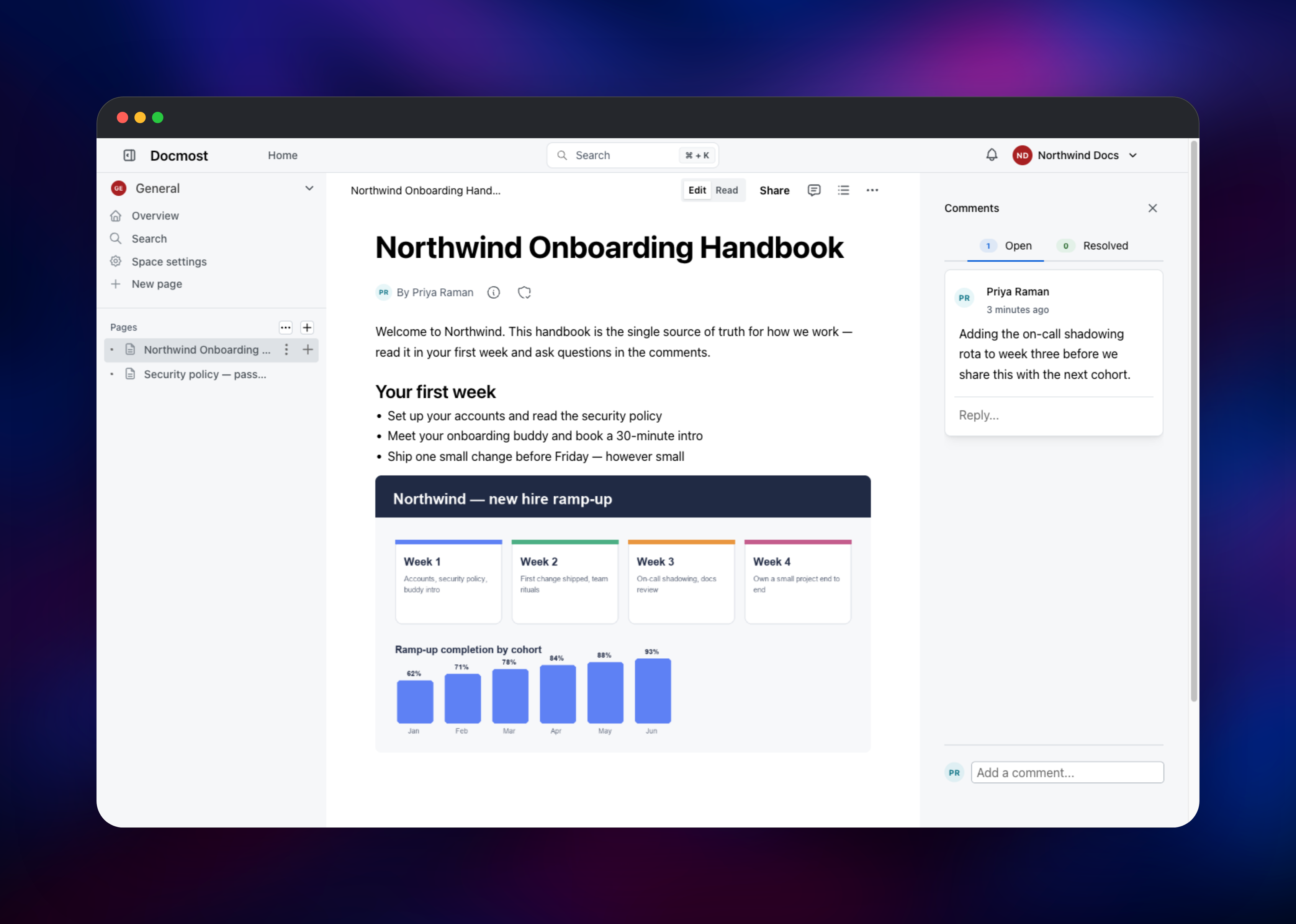The image size is (1296, 924).
Task: Click Priya Raman's avatar in comment
Action: 964,298
